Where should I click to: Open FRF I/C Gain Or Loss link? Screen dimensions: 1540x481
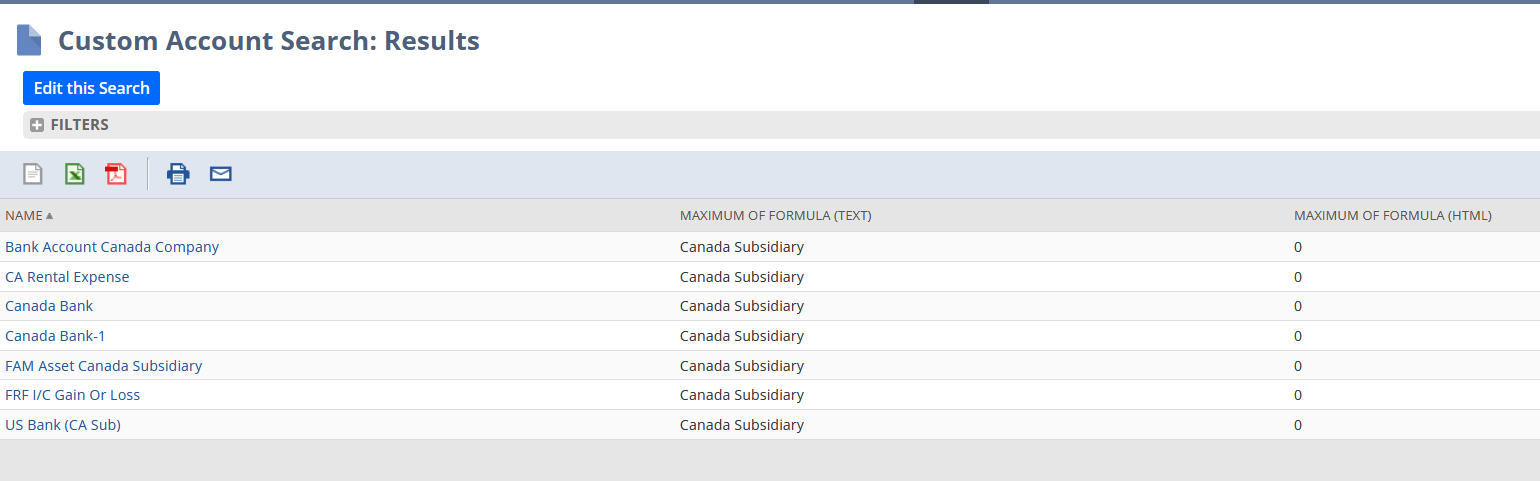pos(73,395)
